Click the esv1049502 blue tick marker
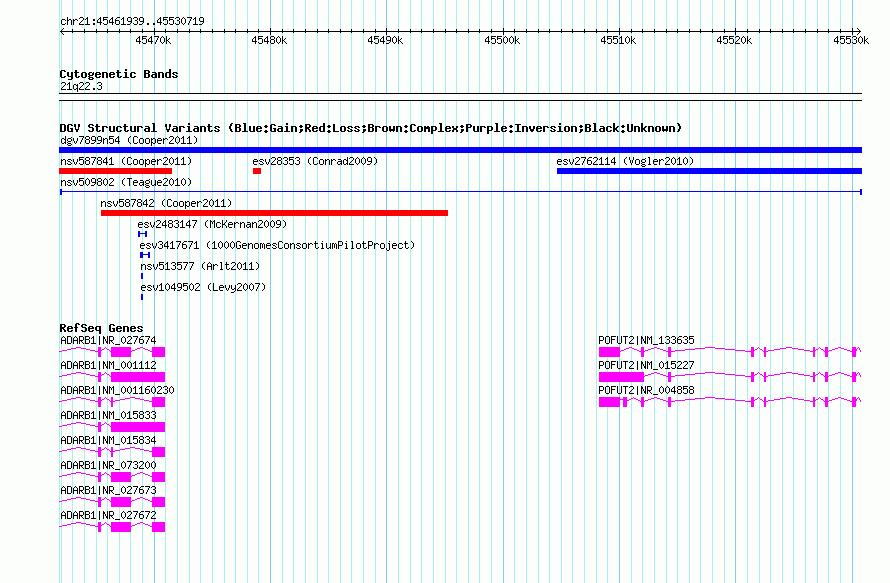 [142, 297]
